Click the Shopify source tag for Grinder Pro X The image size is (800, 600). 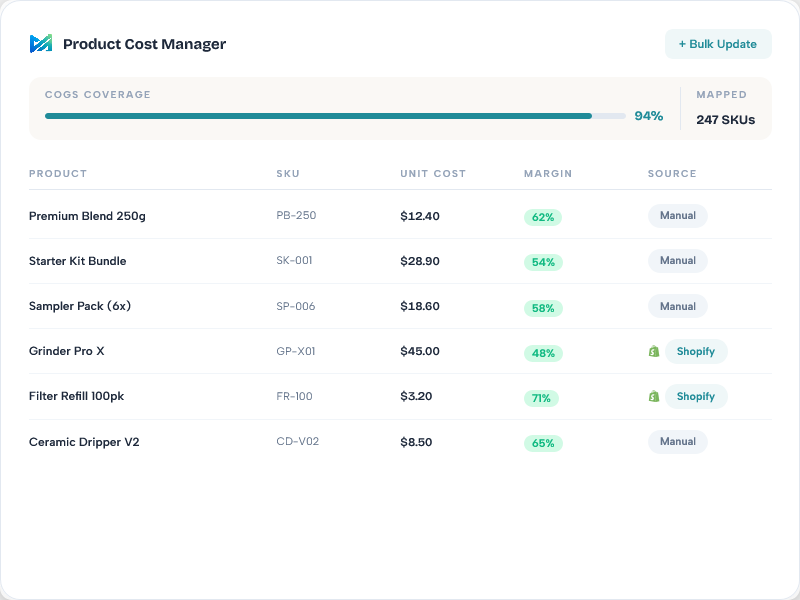(696, 352)
